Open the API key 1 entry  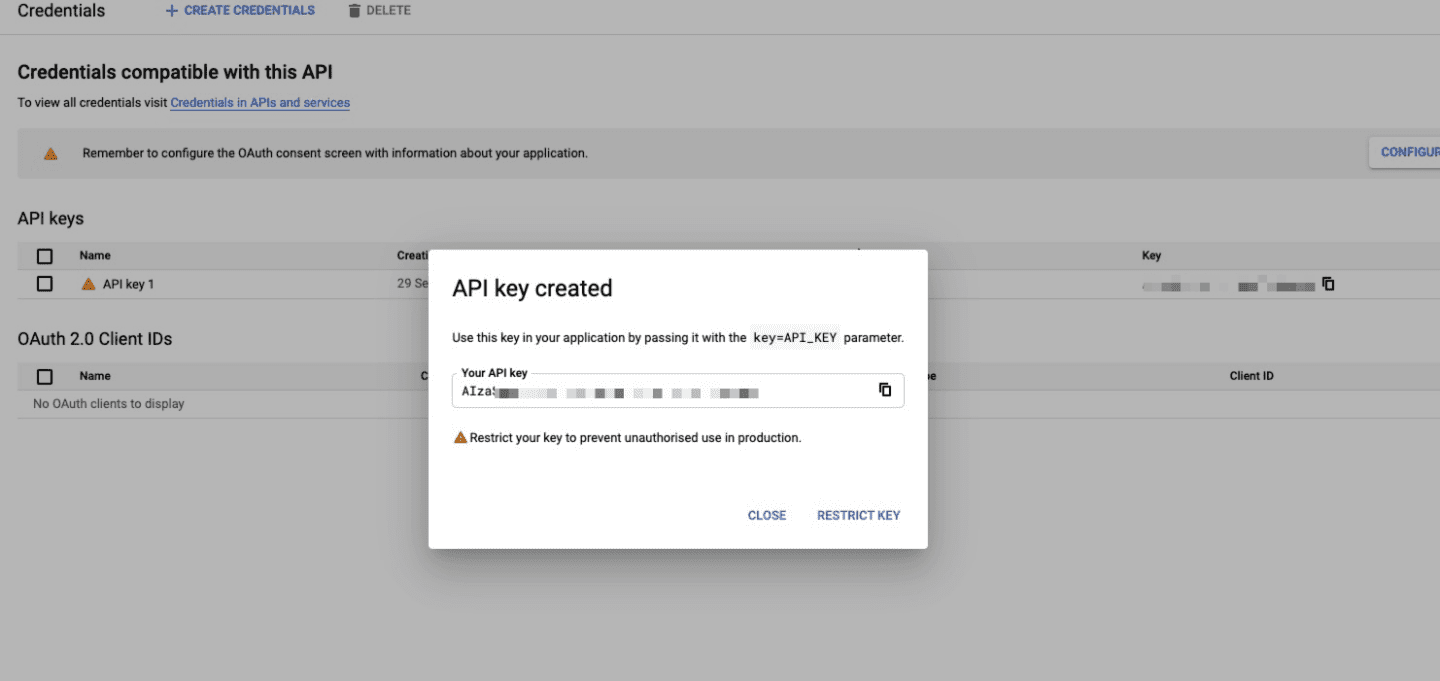128,284
